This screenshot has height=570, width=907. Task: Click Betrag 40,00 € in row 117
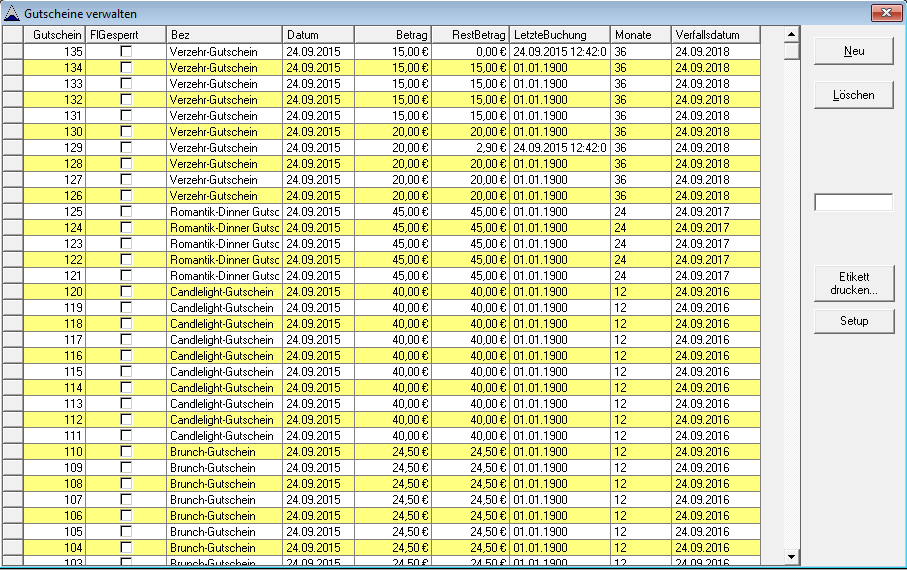pos(393,340)
